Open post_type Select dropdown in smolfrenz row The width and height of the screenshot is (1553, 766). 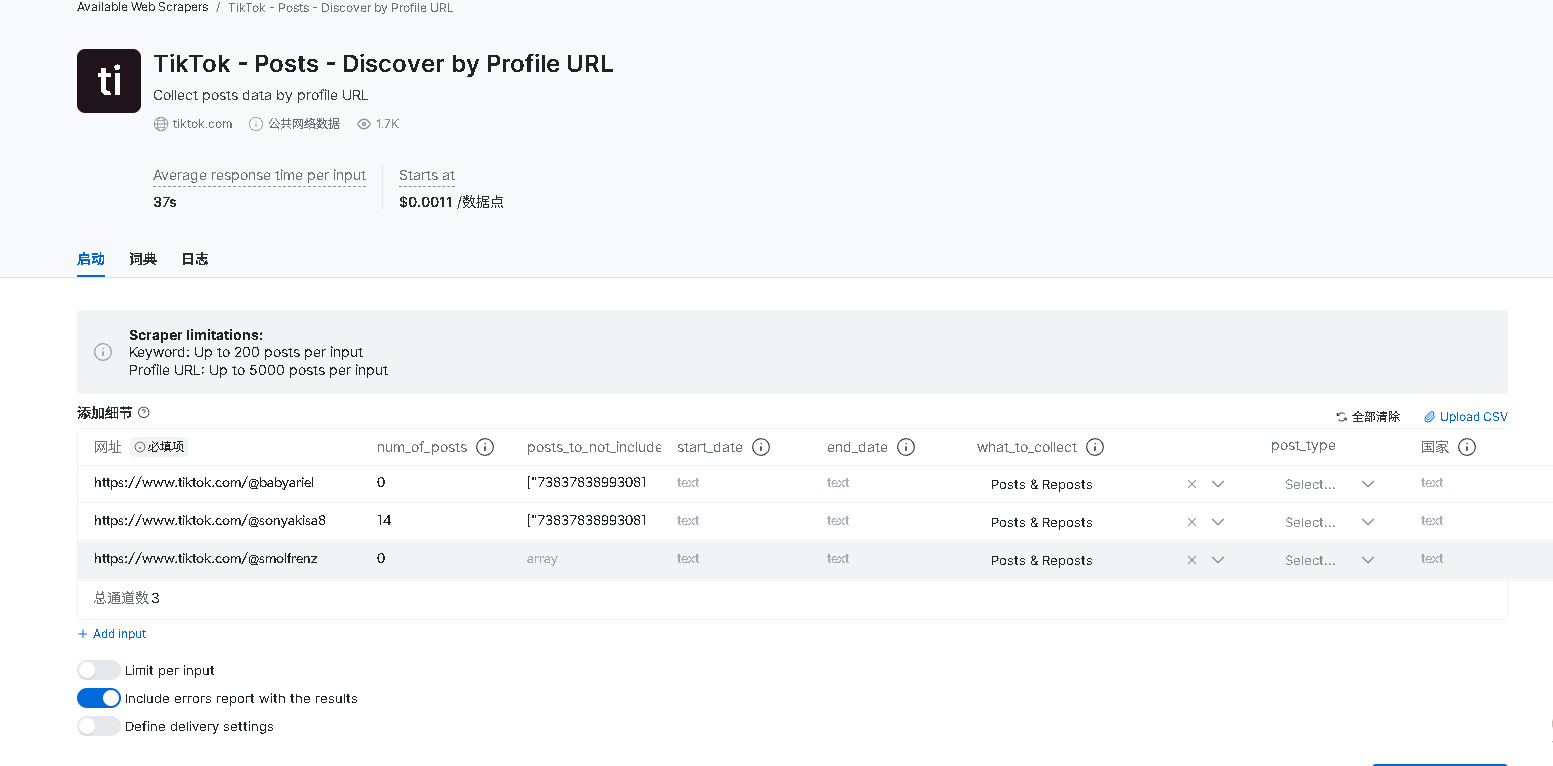(1330, 560)
